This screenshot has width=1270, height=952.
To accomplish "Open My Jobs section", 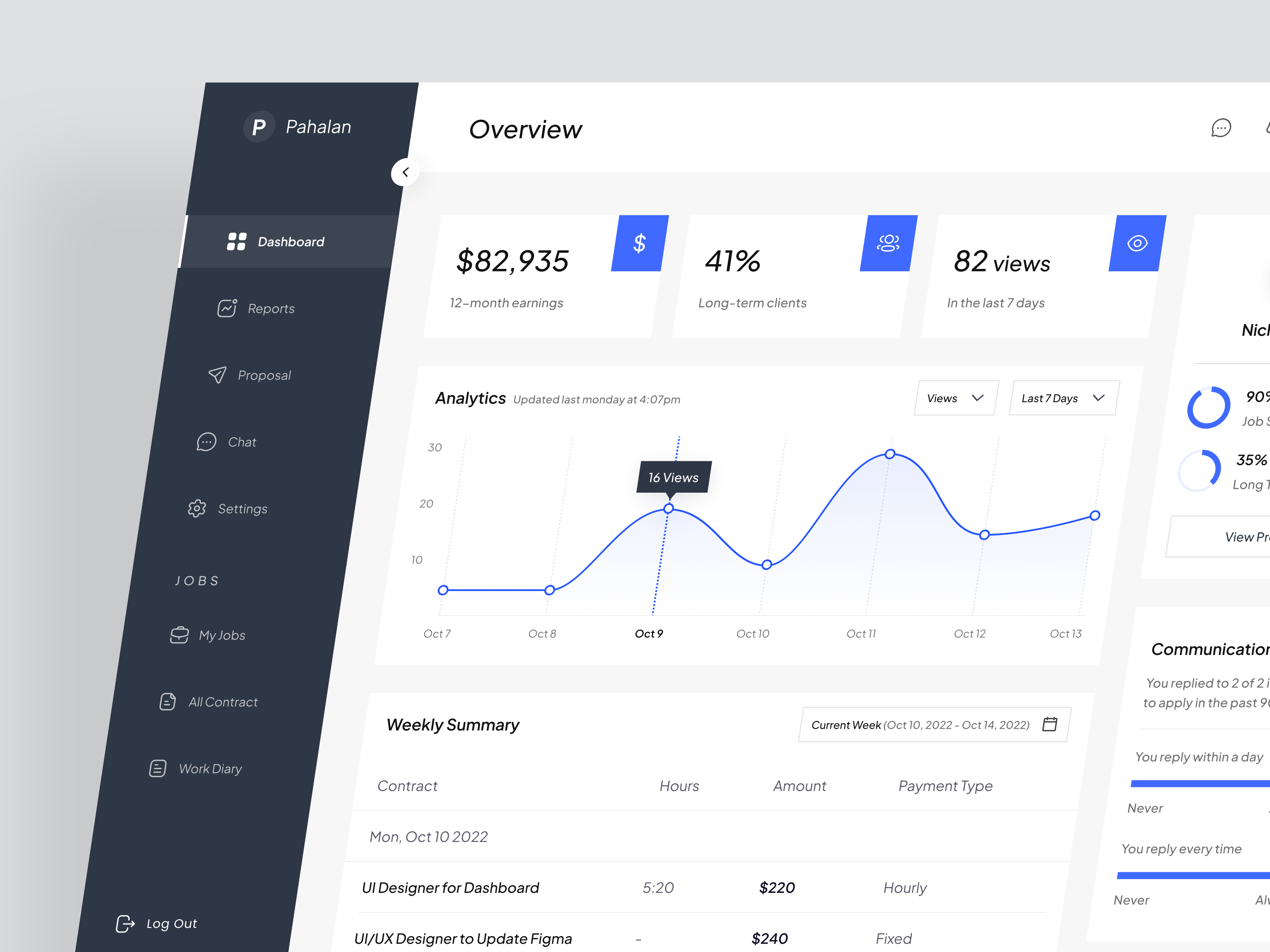I will pyautogui.click(x=222, y=634).
